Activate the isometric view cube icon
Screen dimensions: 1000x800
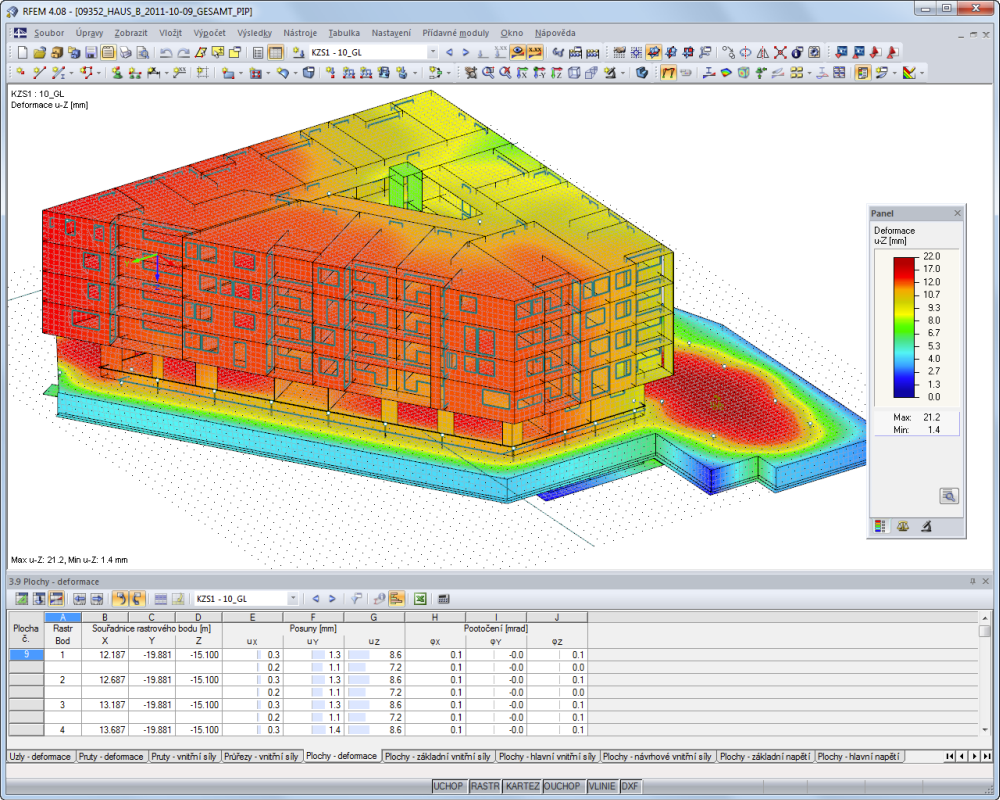click(573, 71)
